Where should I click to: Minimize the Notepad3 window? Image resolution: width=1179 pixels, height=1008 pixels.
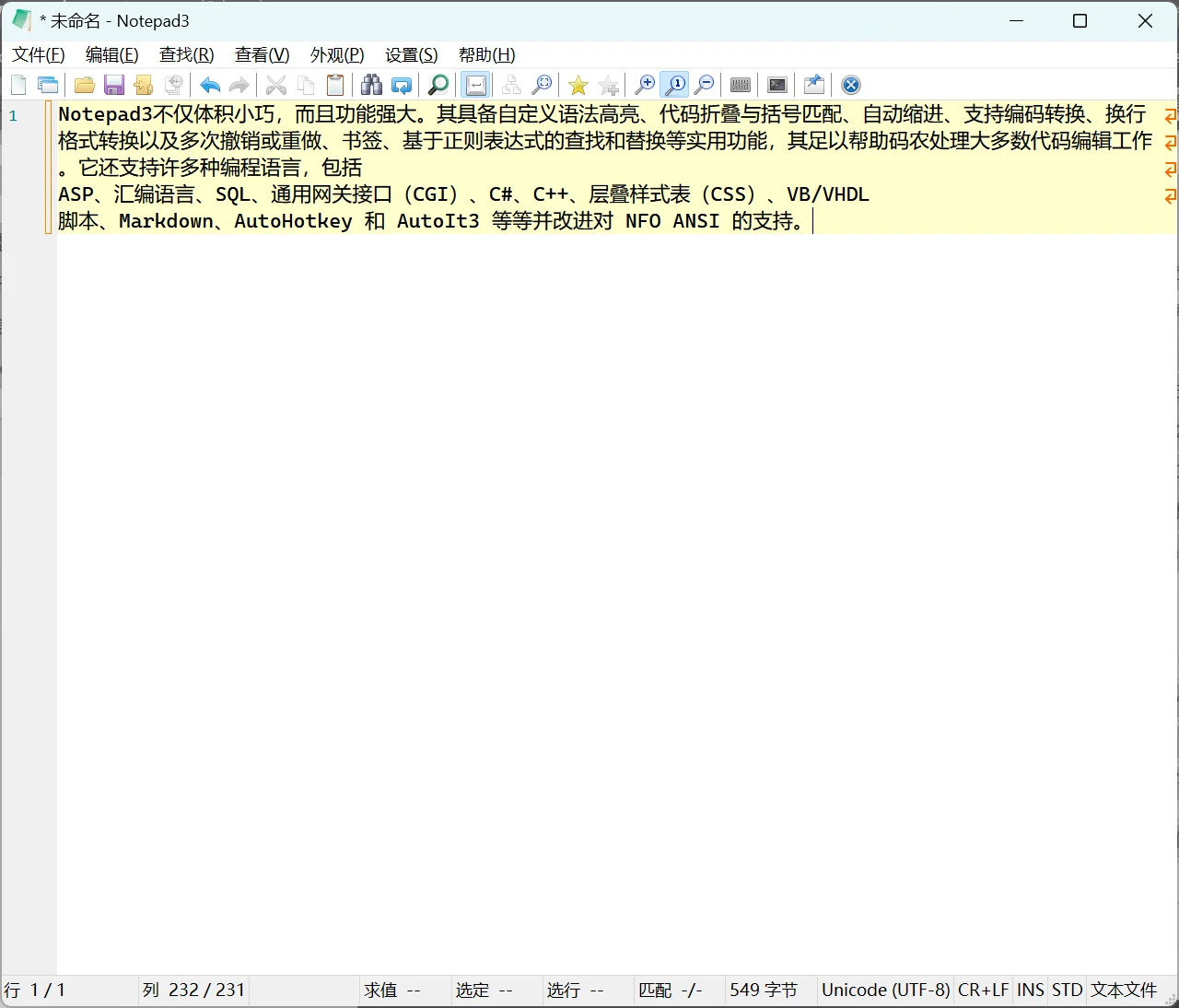point(1017,20)
